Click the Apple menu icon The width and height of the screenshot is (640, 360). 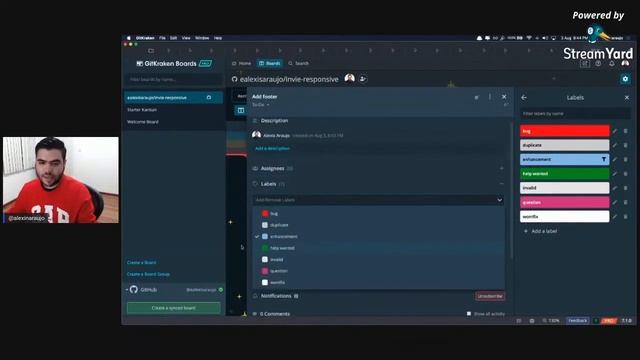click(129, 38)
